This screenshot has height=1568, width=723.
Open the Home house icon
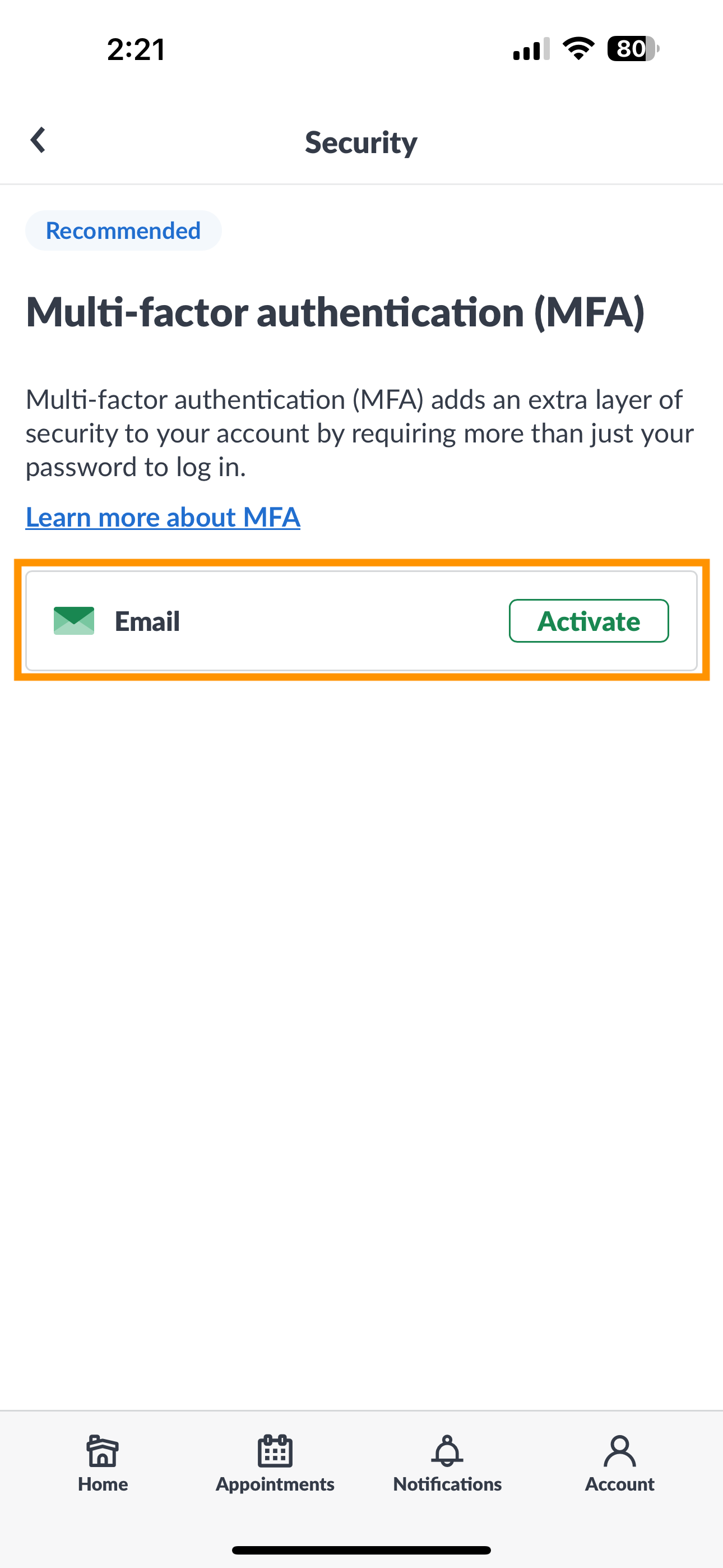[103, 1451]
